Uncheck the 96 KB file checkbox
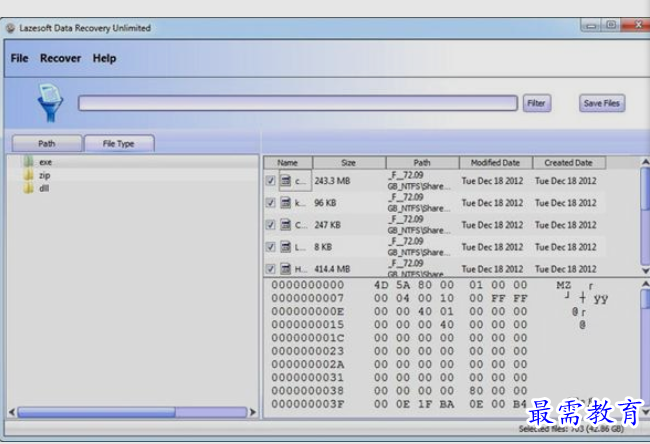 click(270, 203)
